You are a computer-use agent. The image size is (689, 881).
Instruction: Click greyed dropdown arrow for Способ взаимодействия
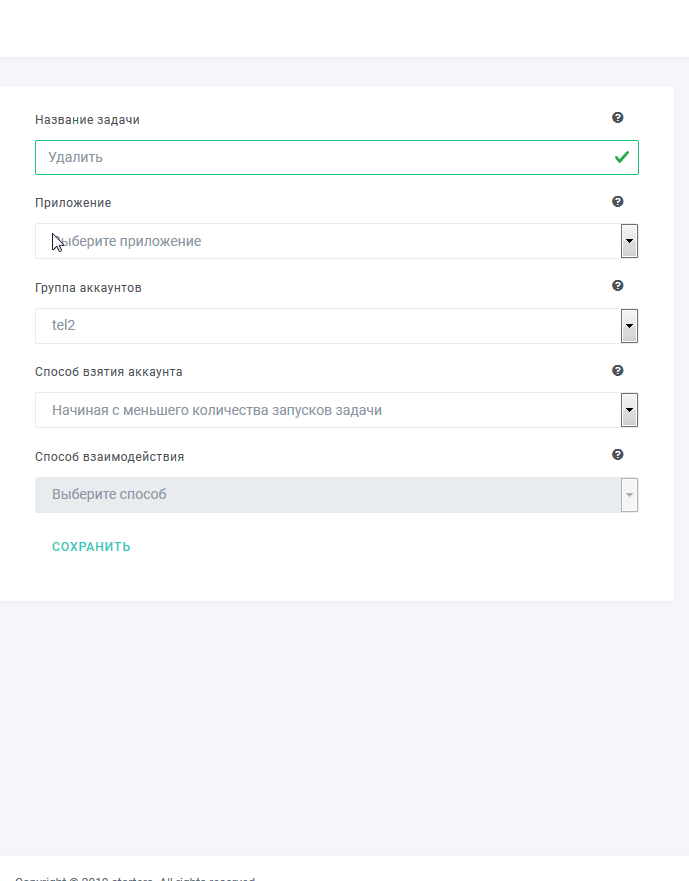tap(629, 495)
